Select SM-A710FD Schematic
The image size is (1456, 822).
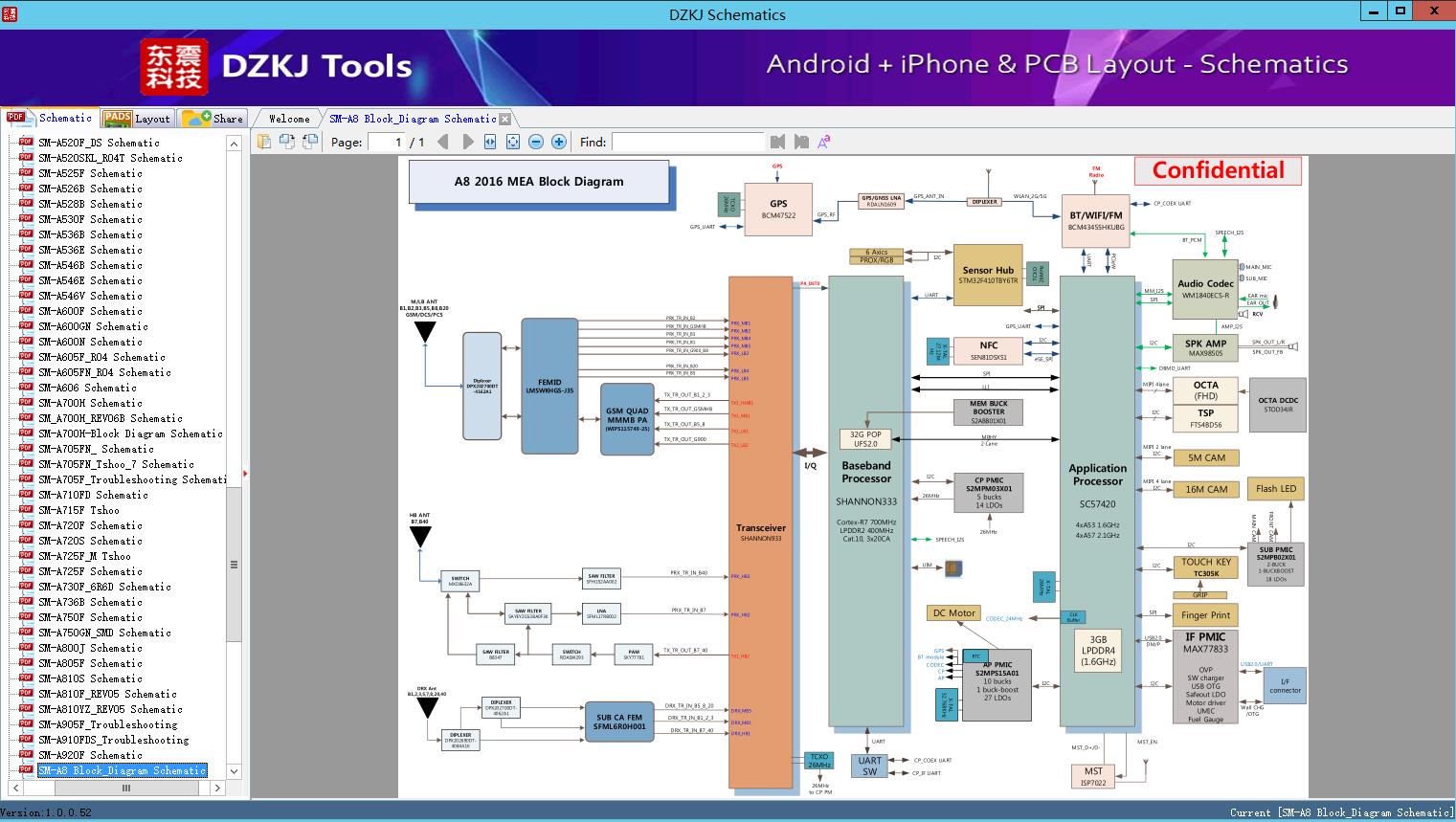[x=93, y=495]
